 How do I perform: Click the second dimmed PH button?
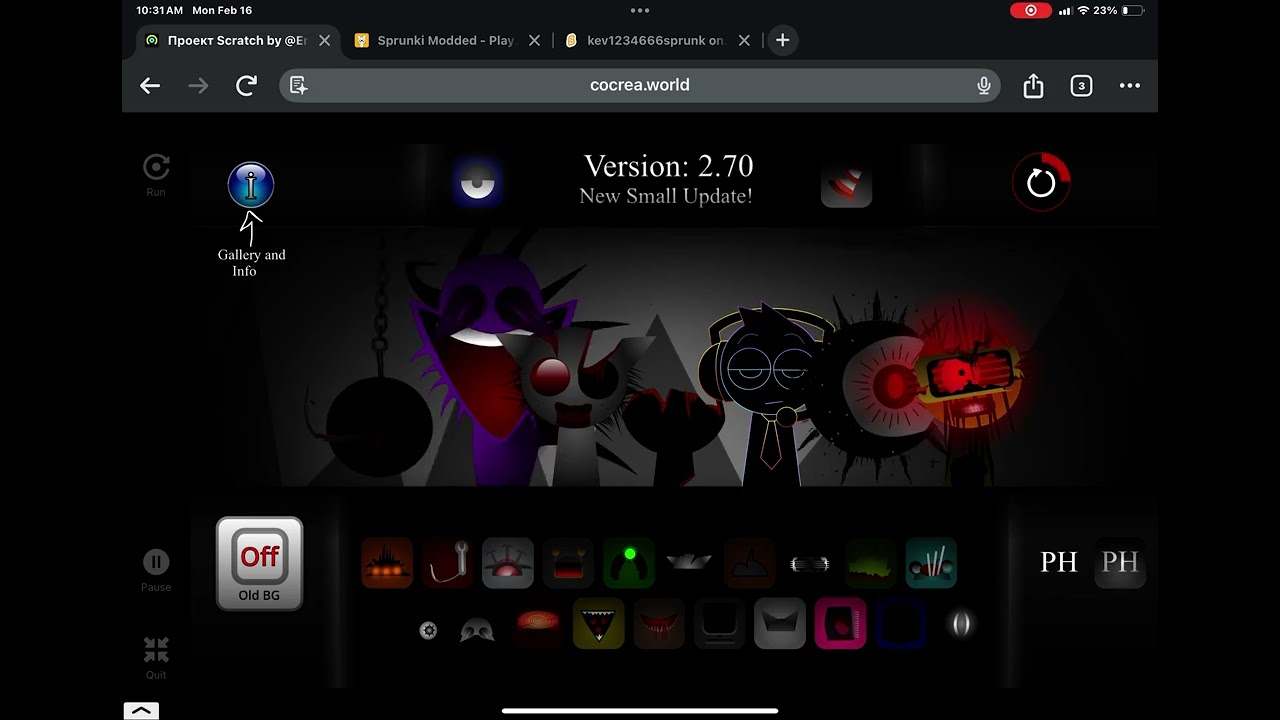pyautogui.click(x=1119, y=562)
